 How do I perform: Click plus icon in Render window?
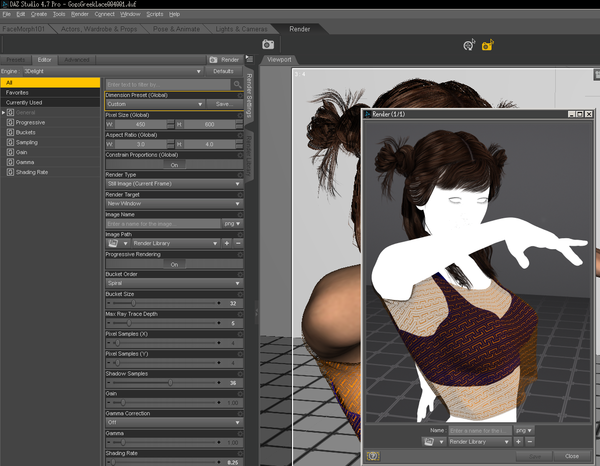(x=518, y=442)
